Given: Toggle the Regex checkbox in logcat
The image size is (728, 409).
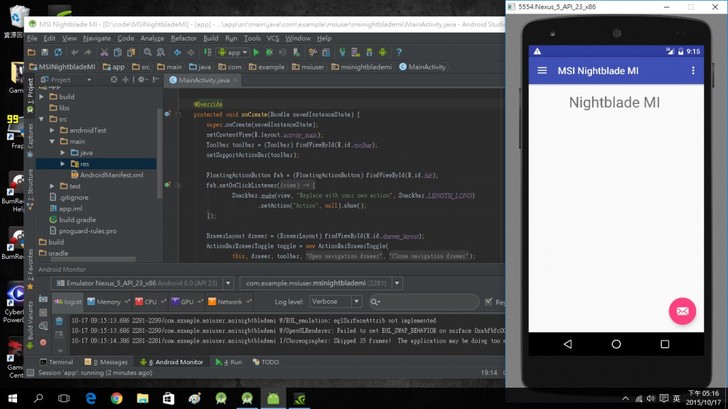Looking at the screenshot, I should coord(488,301).
